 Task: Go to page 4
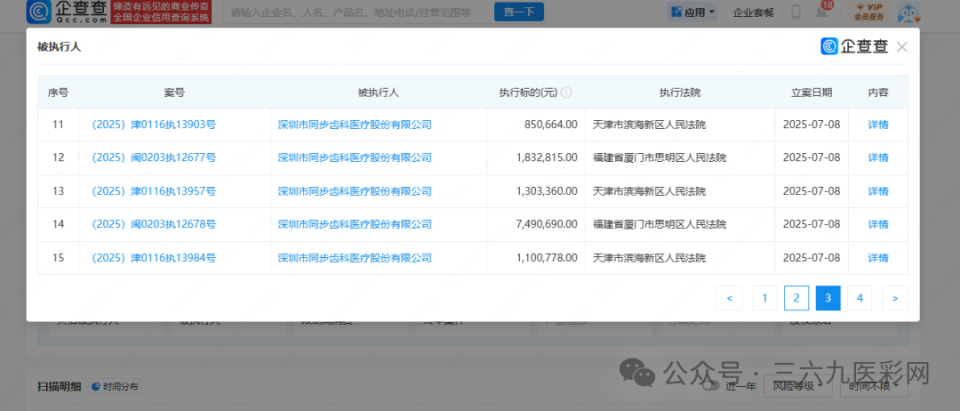tap(860, 298)
